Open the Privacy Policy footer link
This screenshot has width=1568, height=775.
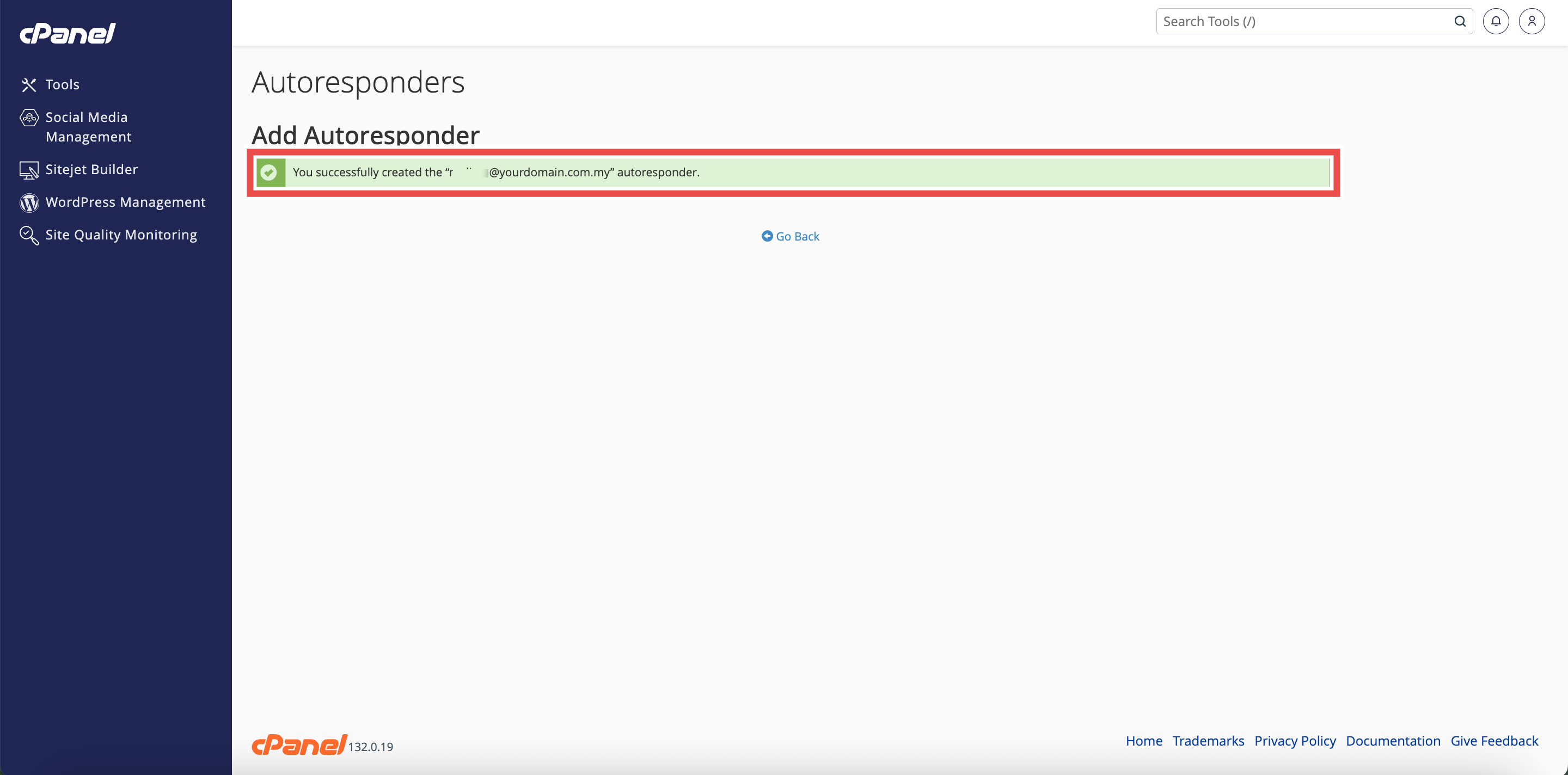pyautogui.click(x=1295, y=740)
